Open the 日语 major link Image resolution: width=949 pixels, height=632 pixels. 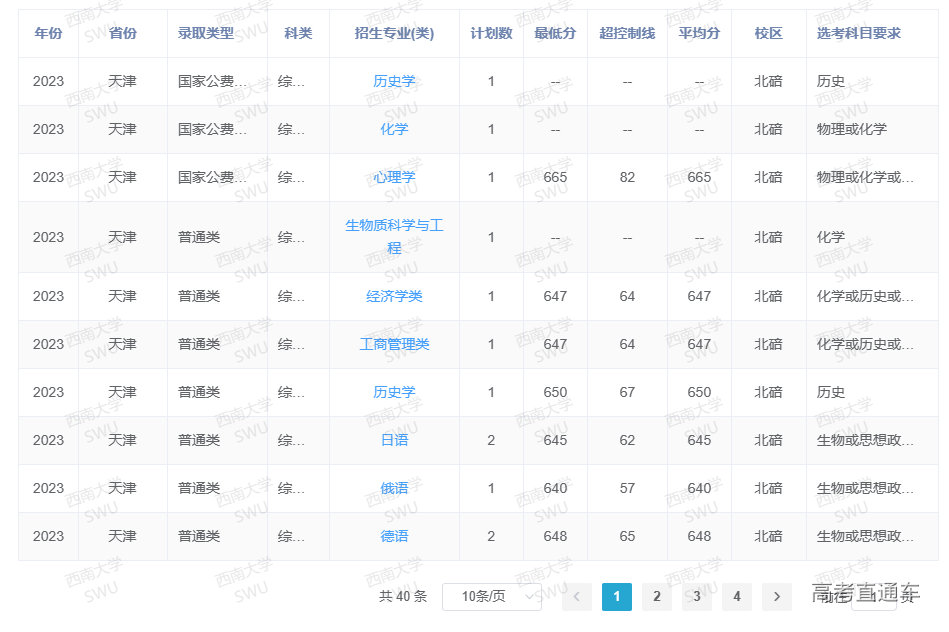tap(394, 440)
